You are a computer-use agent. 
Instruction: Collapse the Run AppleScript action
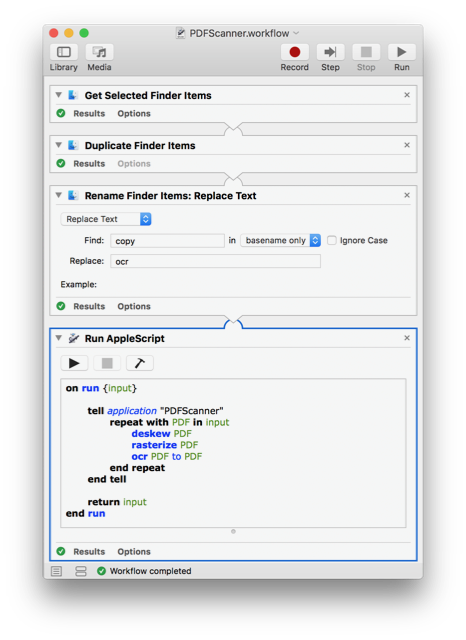point(59,338)
